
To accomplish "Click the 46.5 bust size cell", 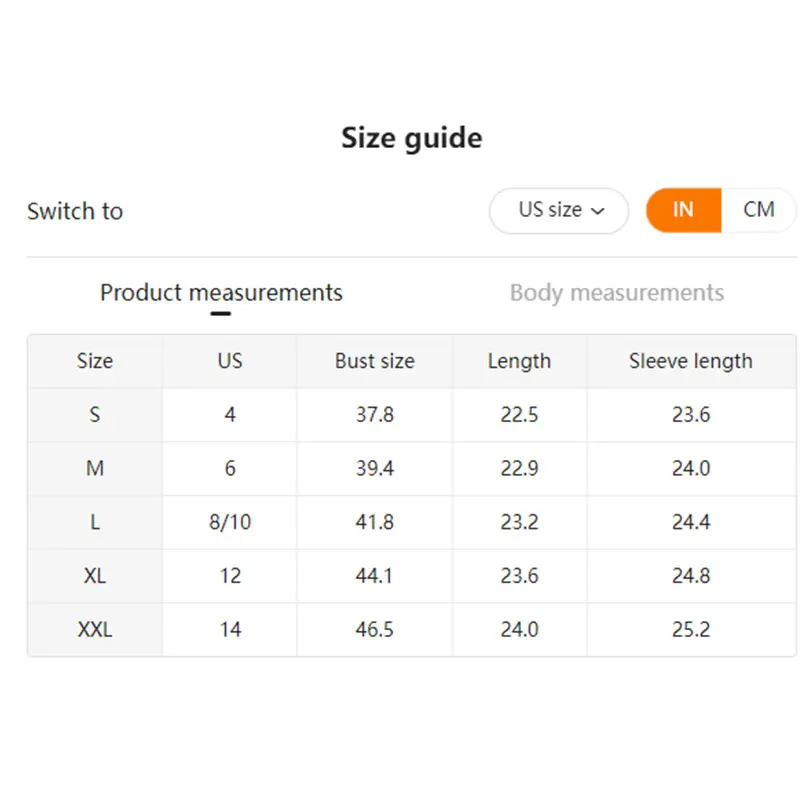I will pyautogui.click(x=374, y=630).
